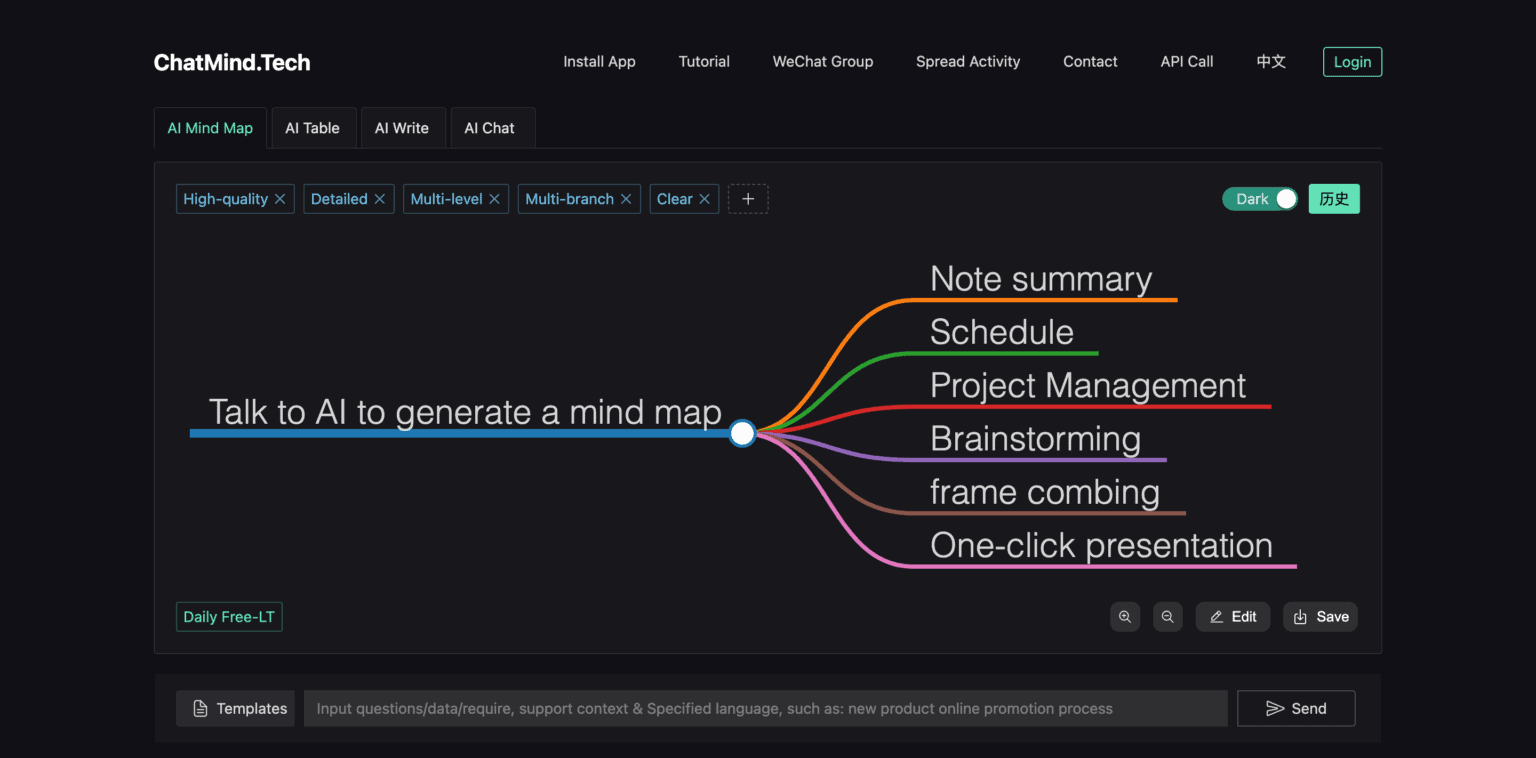
Task: Open the API Call page
Action: pyautogui.click(x=1187, y=62)
